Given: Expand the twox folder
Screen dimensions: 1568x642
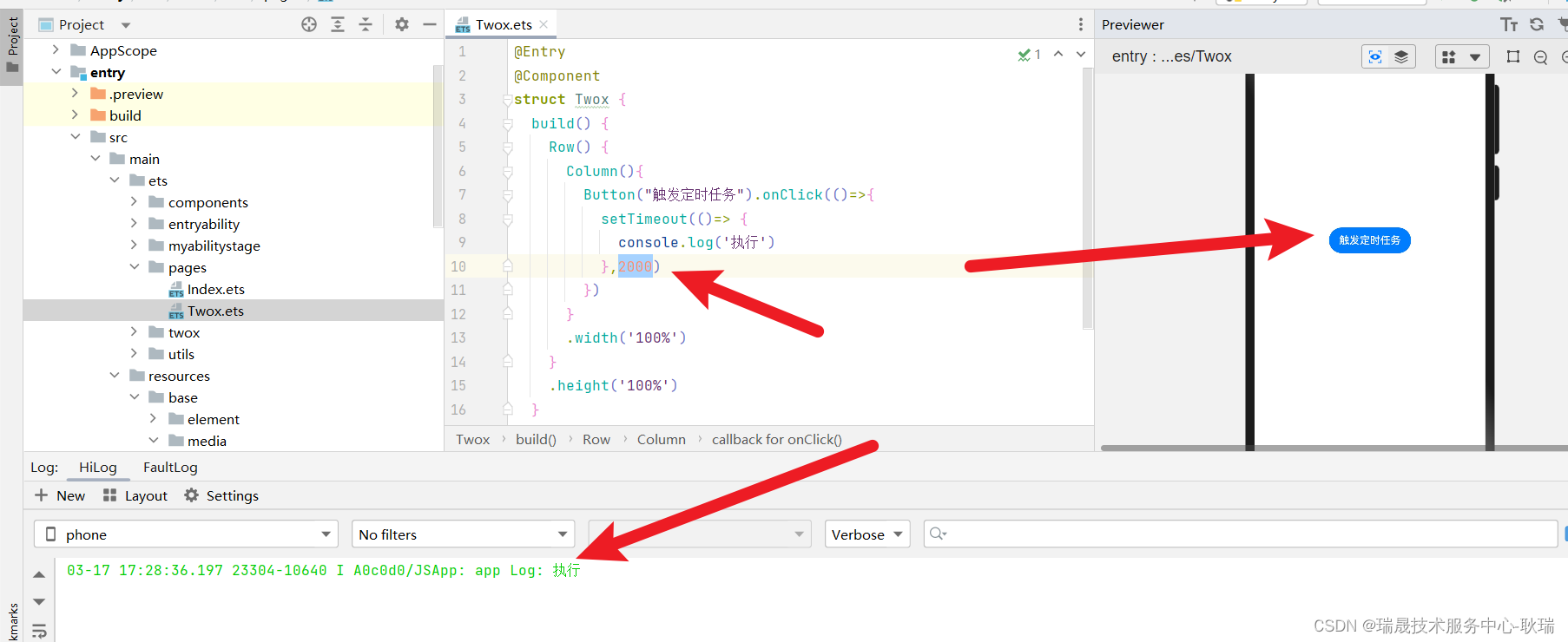Looking at the screenshot, I should coord(134,332).
